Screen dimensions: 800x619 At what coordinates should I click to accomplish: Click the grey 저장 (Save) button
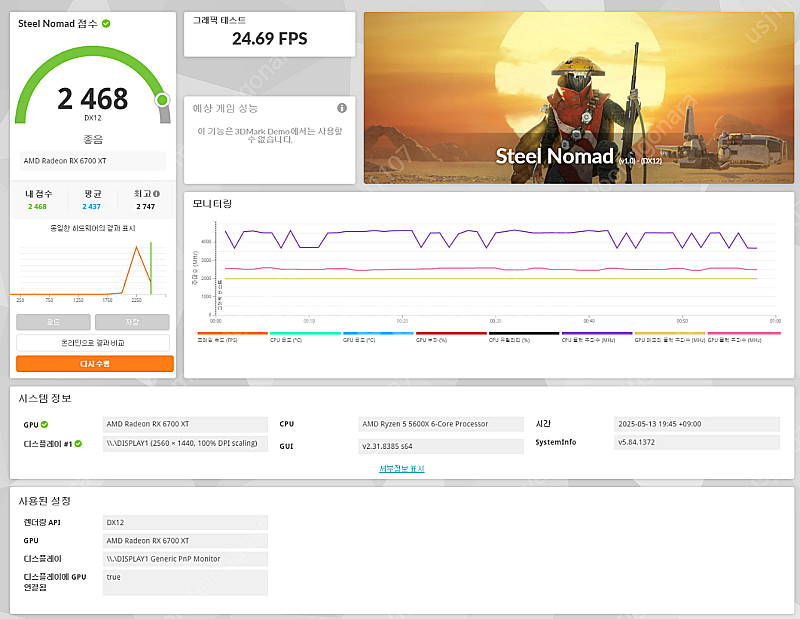[x=132, y=322]
